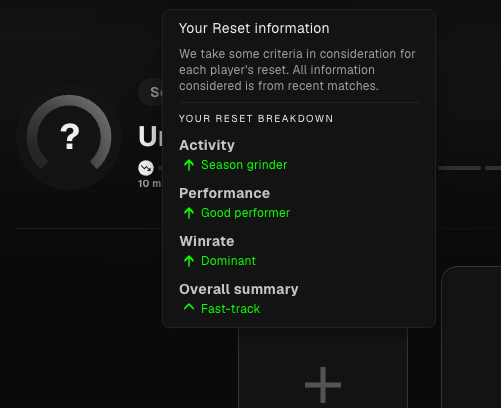Click the unranked question mark skill badge
This screenshot has height=408, width=501.
pyautogui.click(x=69, y=136)
